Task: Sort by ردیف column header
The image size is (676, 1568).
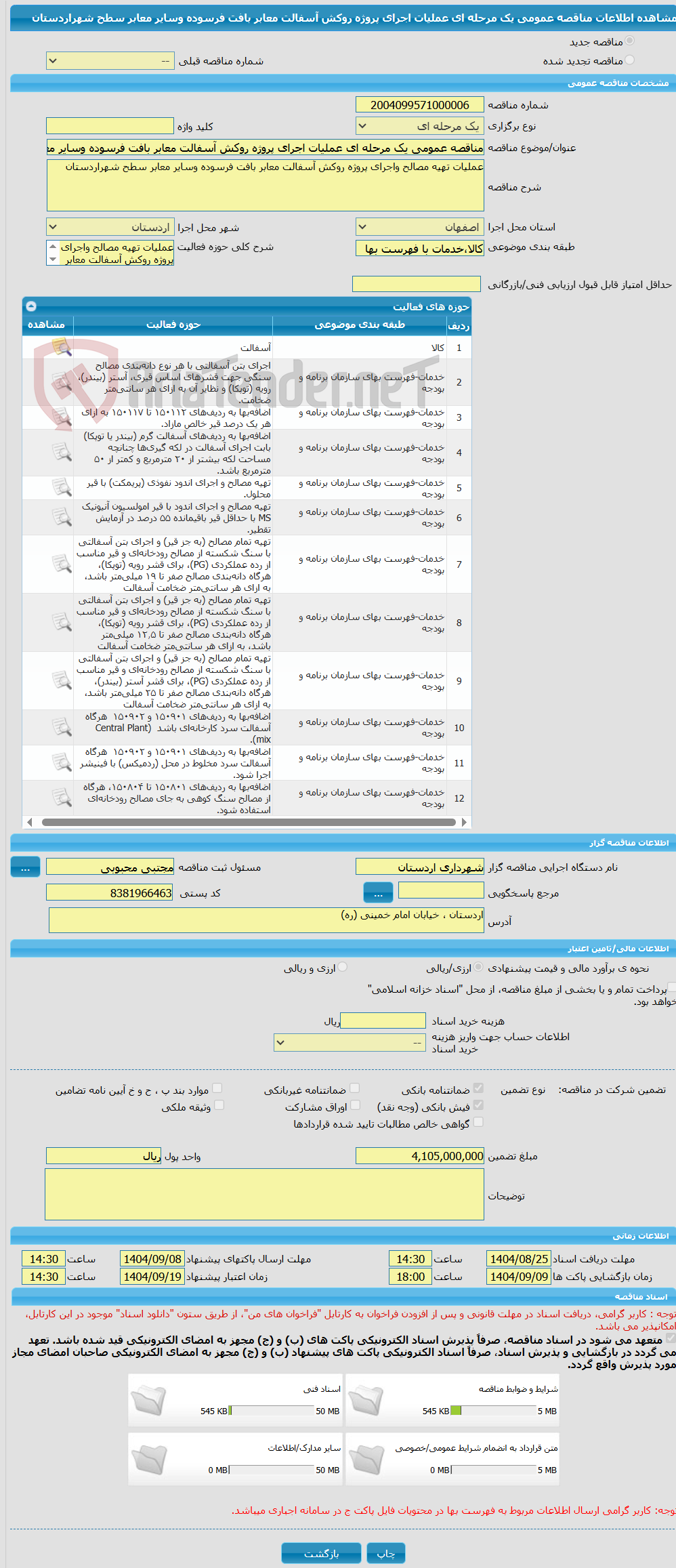Action: (459, 325)
